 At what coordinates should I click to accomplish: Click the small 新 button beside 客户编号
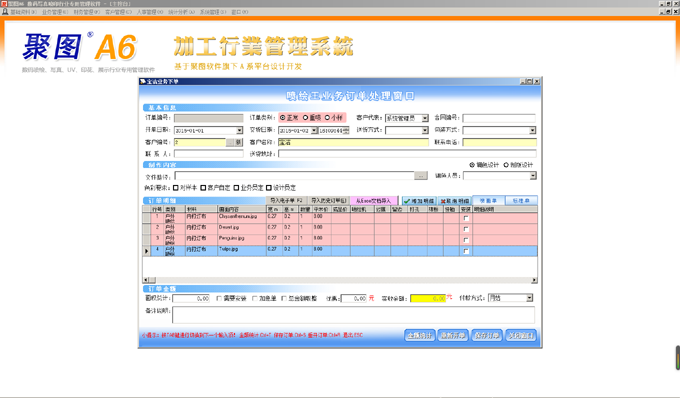tap(239, 142)
